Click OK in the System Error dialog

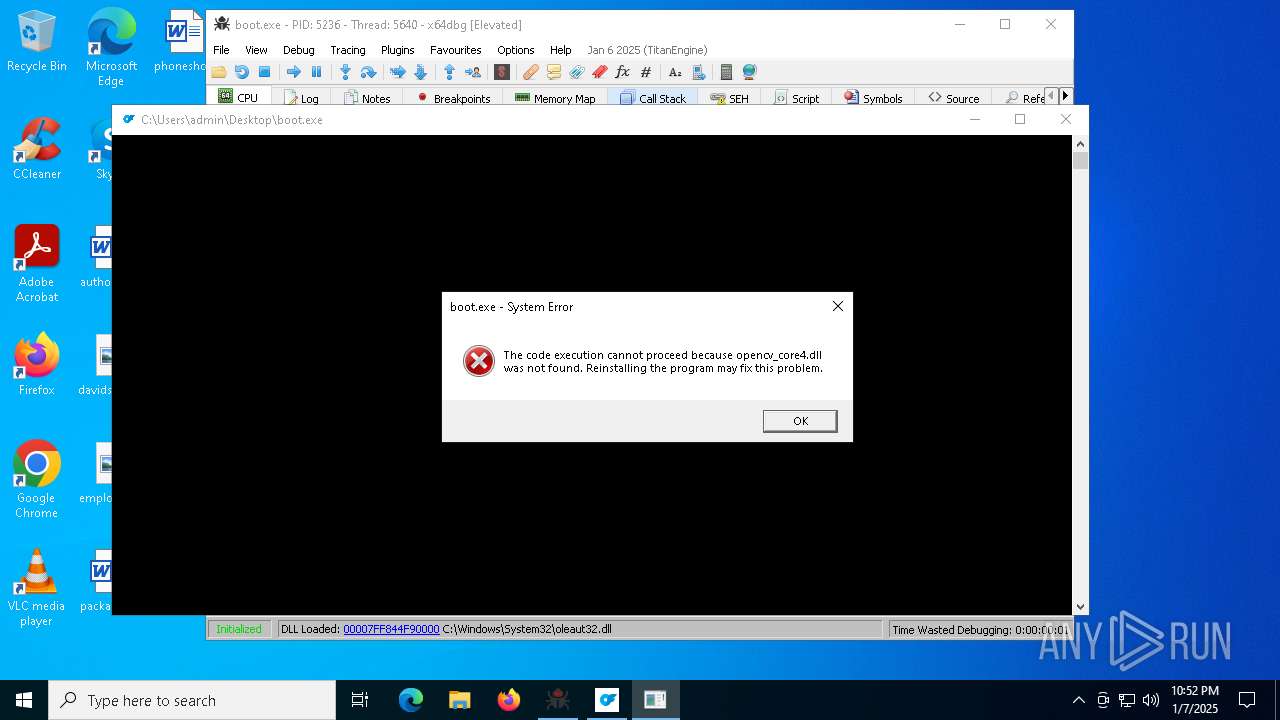click(800, 421)
